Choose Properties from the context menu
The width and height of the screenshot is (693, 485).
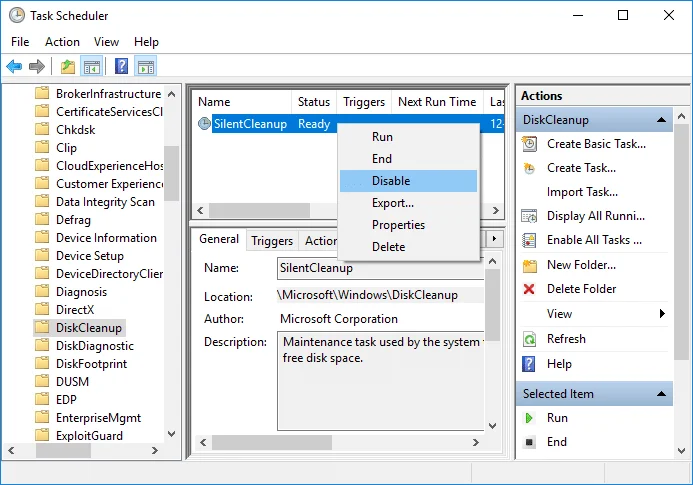click(x=409, y=225)
